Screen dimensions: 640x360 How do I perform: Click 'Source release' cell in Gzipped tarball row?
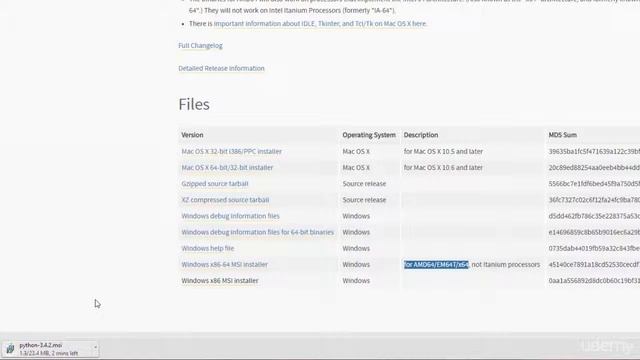[x=364, y=184]
